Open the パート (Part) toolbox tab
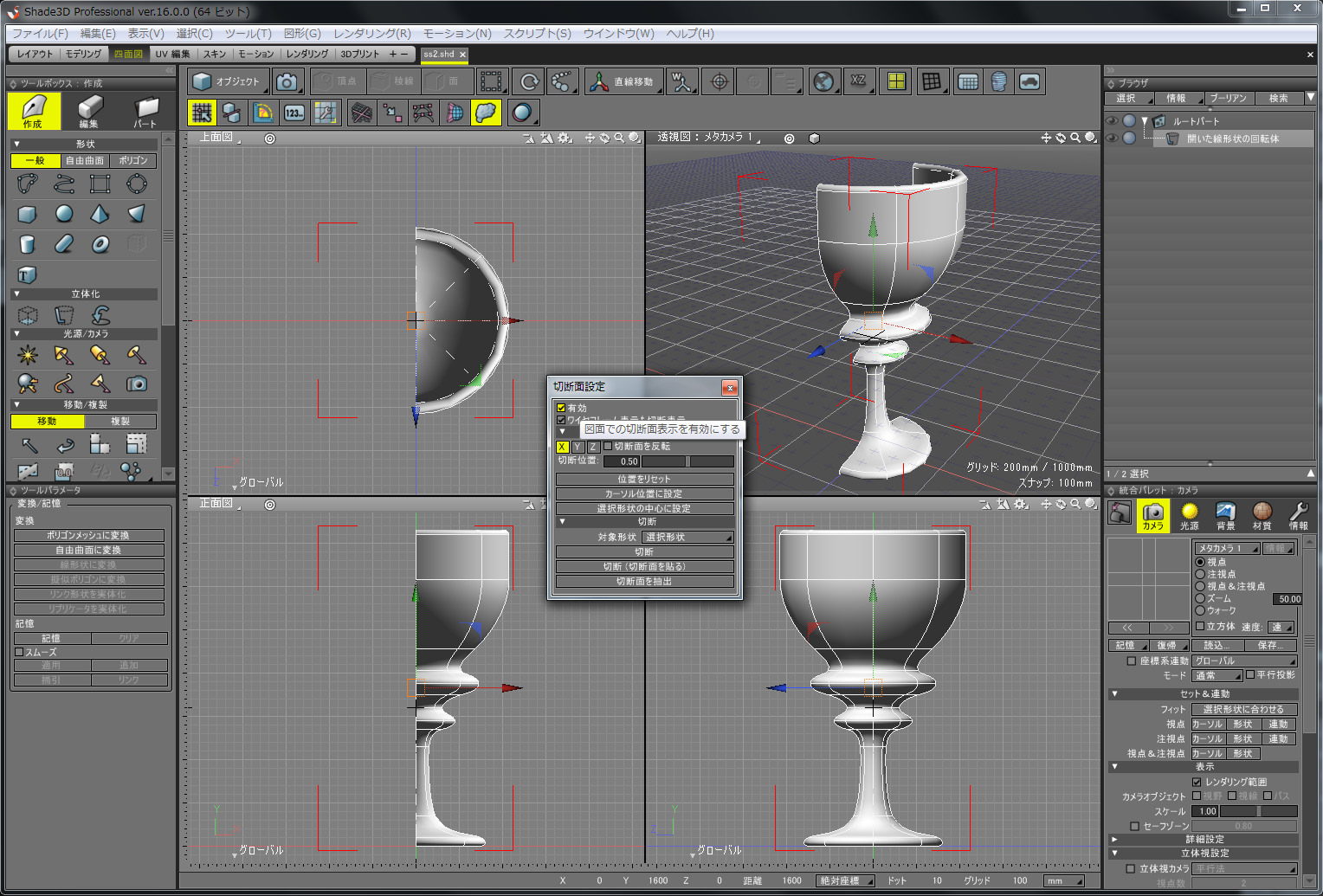Screen dimensions: 1323x896 click(145, 111)
